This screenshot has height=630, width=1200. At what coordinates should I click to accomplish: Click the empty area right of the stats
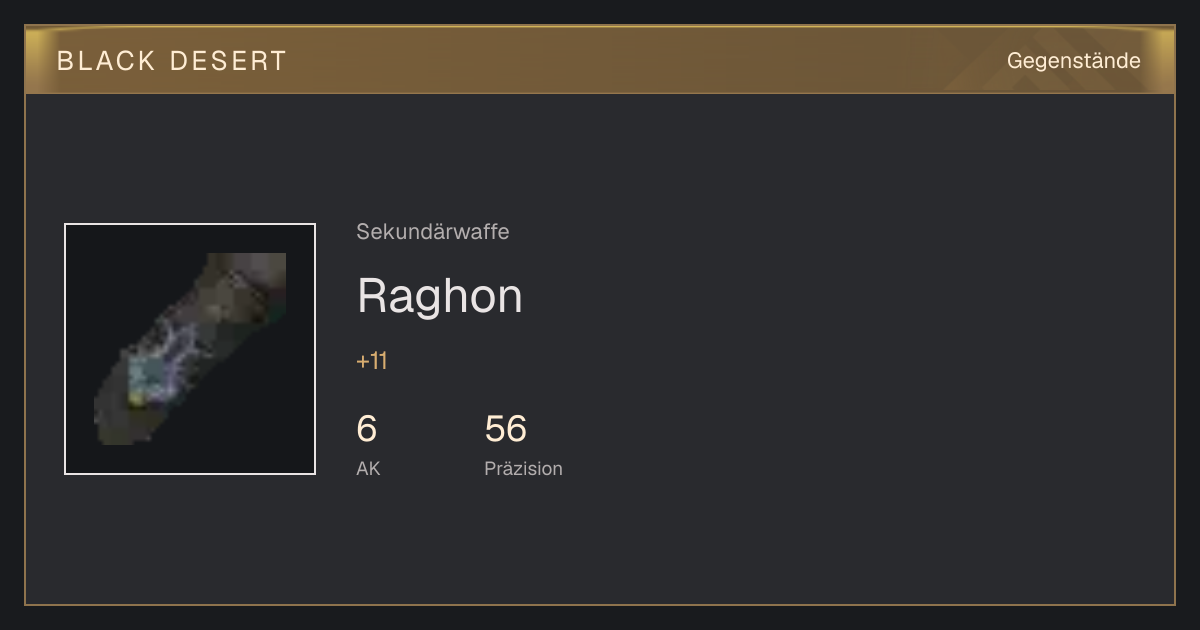[x=850, y=440]
